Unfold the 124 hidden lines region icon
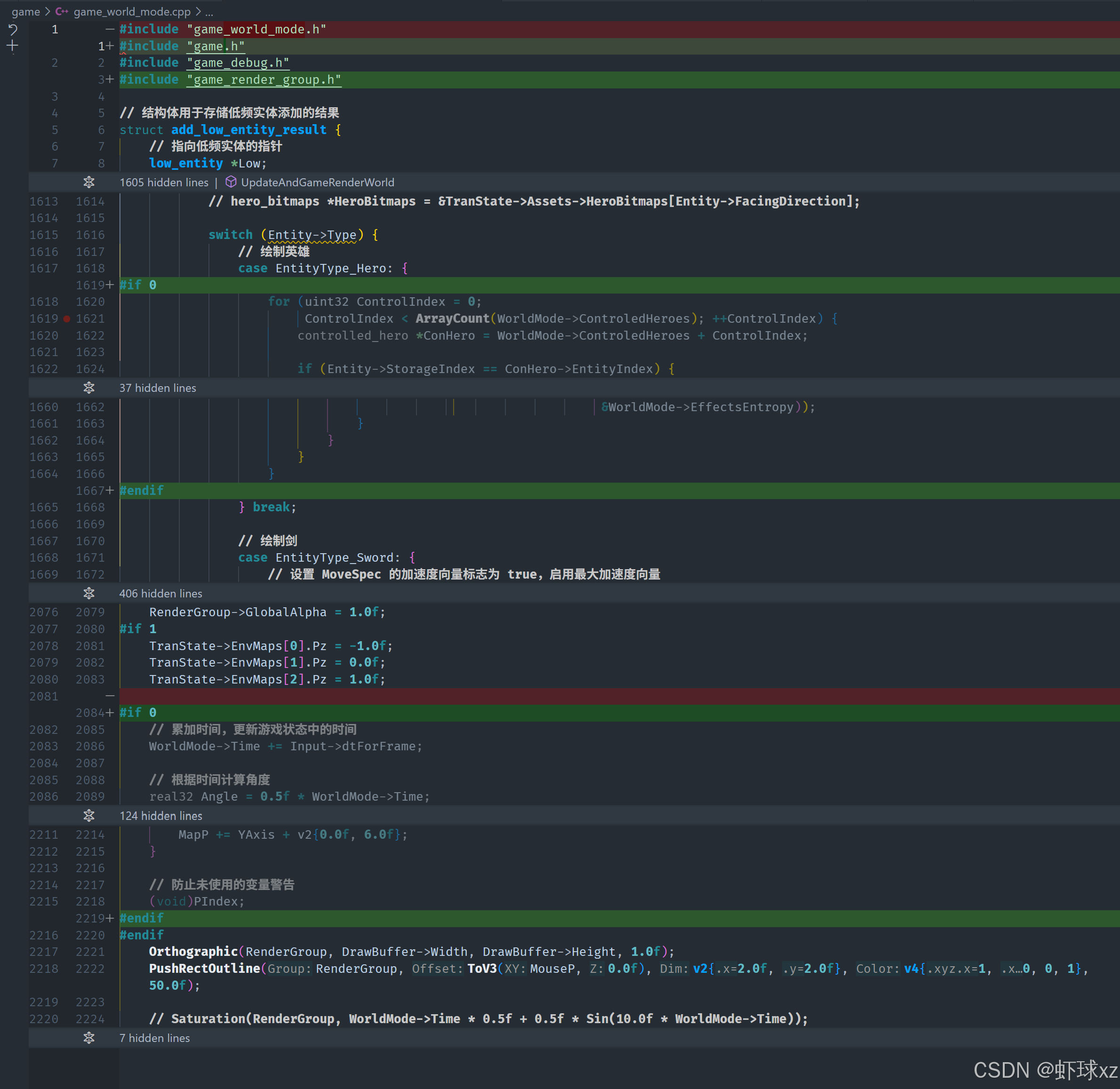 (x=89, y=816)
